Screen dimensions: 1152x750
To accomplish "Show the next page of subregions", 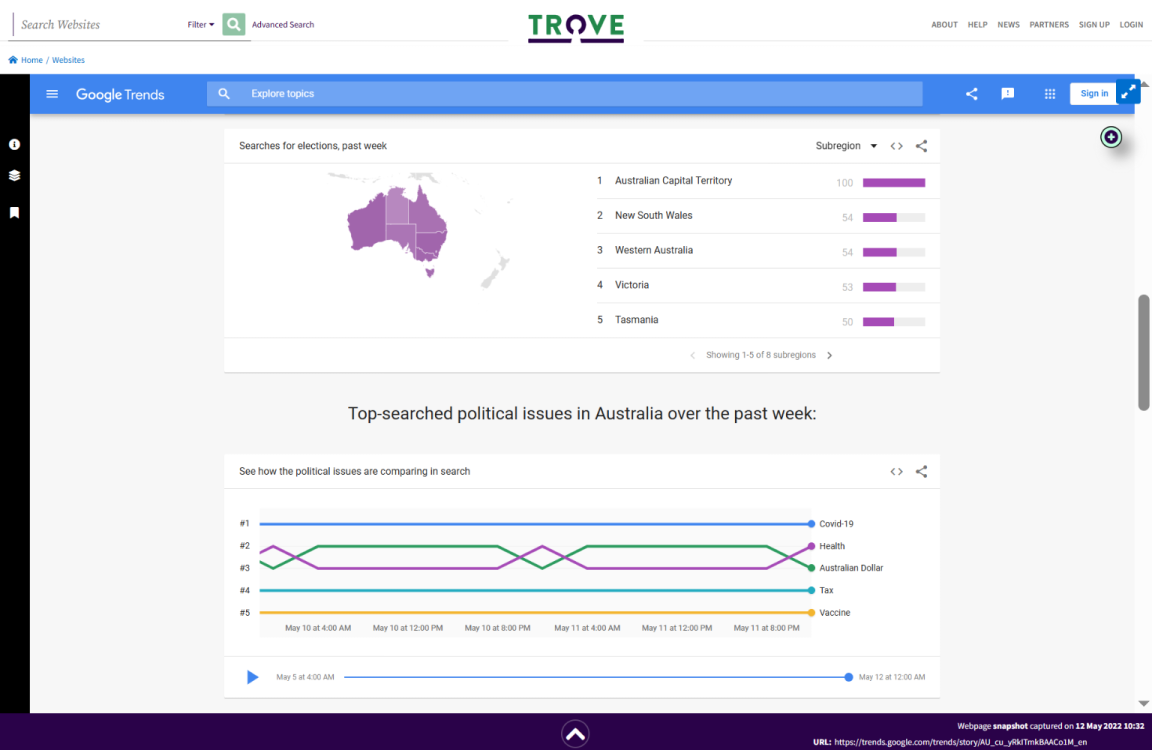I will coord(829,354).
